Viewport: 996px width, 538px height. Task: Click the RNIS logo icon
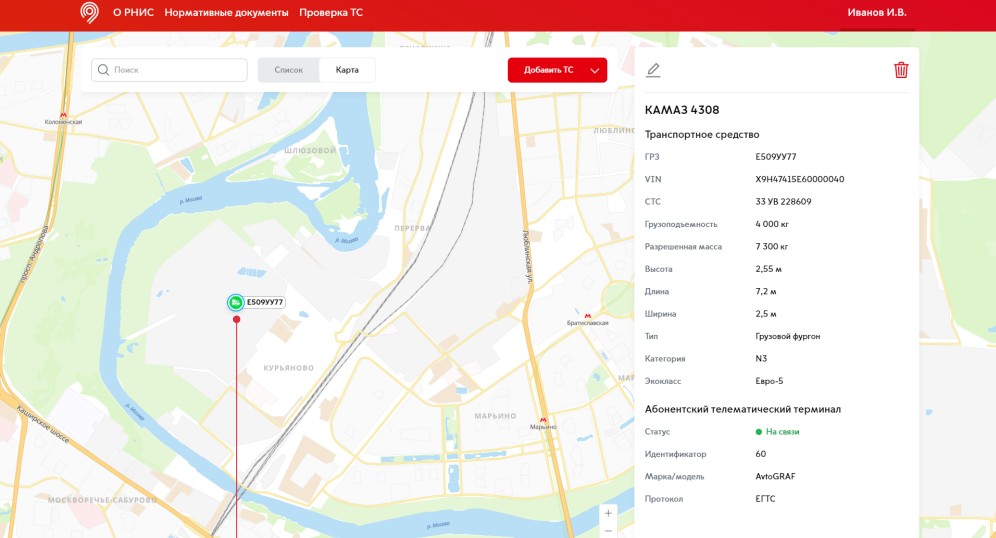pos(90,13)
